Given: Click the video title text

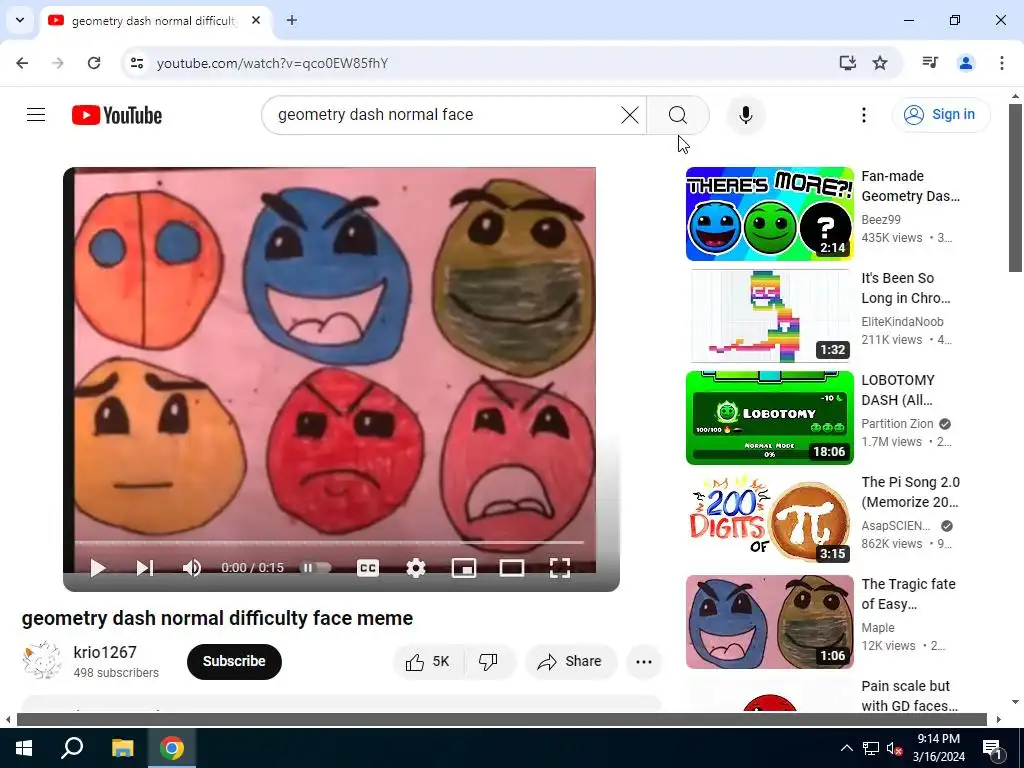Looking at the screenshot, I should pos(217,618).
